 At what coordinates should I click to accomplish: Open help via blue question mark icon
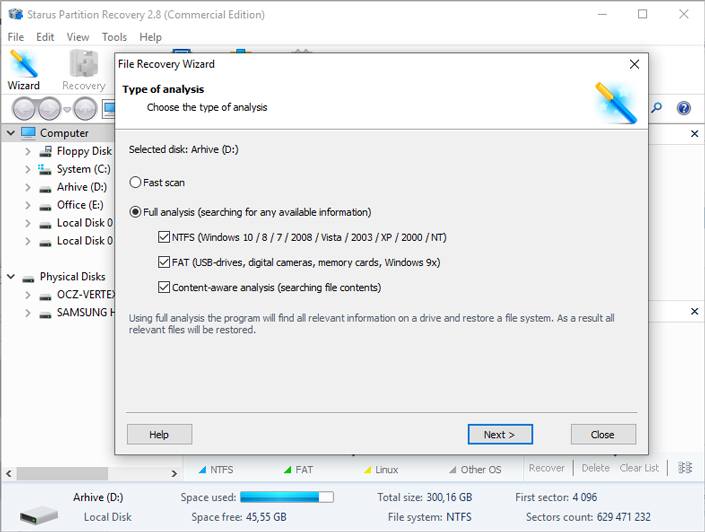(x=683, y=108)
